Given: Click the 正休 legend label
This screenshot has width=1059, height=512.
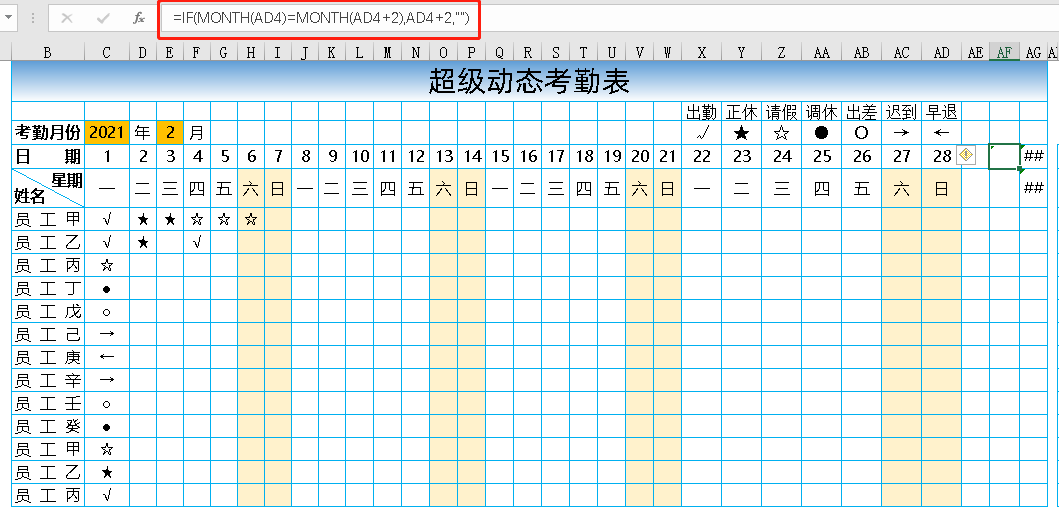Looking at the screenshot, I should (x=742, y=111).
